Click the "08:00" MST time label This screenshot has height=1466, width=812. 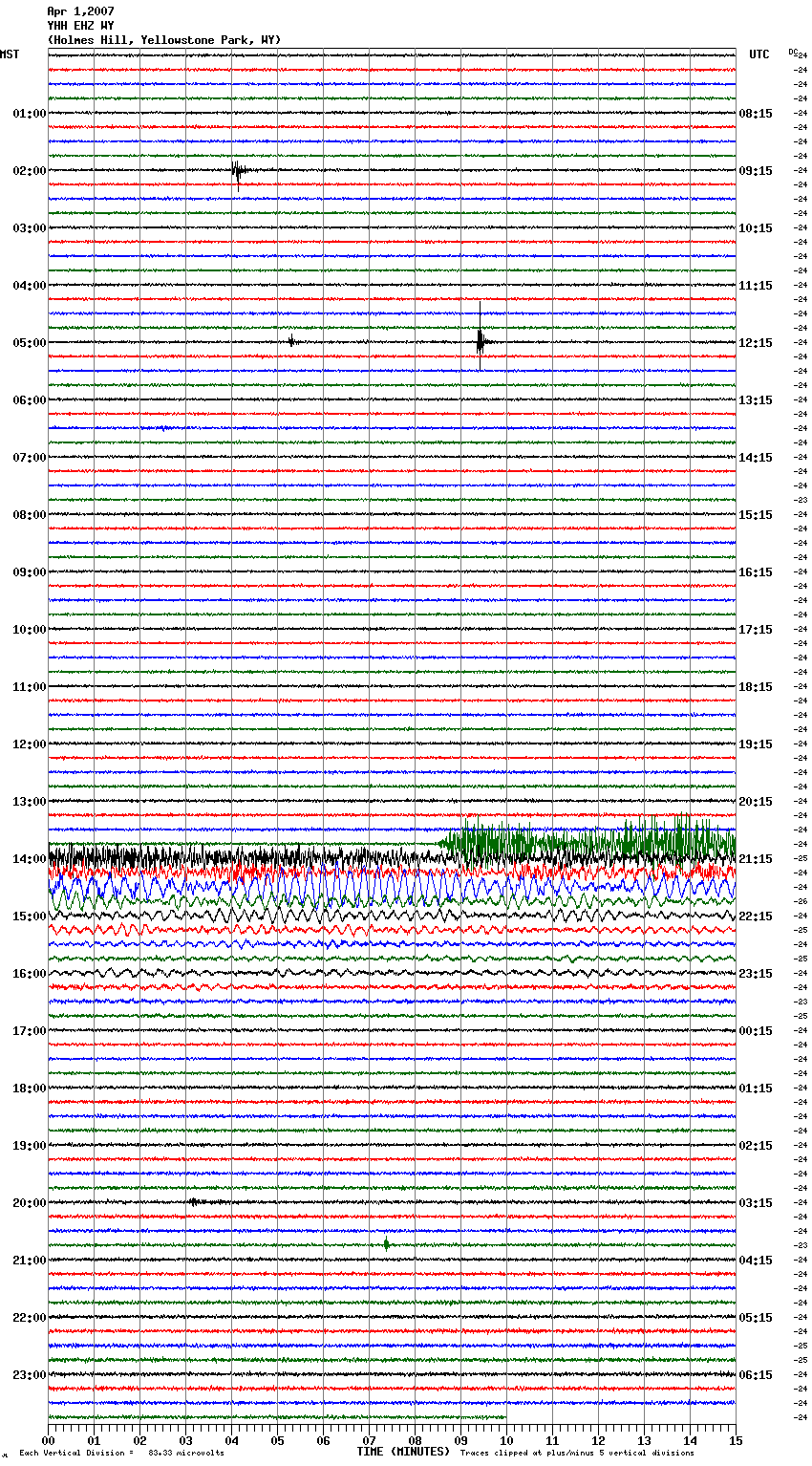30,515
